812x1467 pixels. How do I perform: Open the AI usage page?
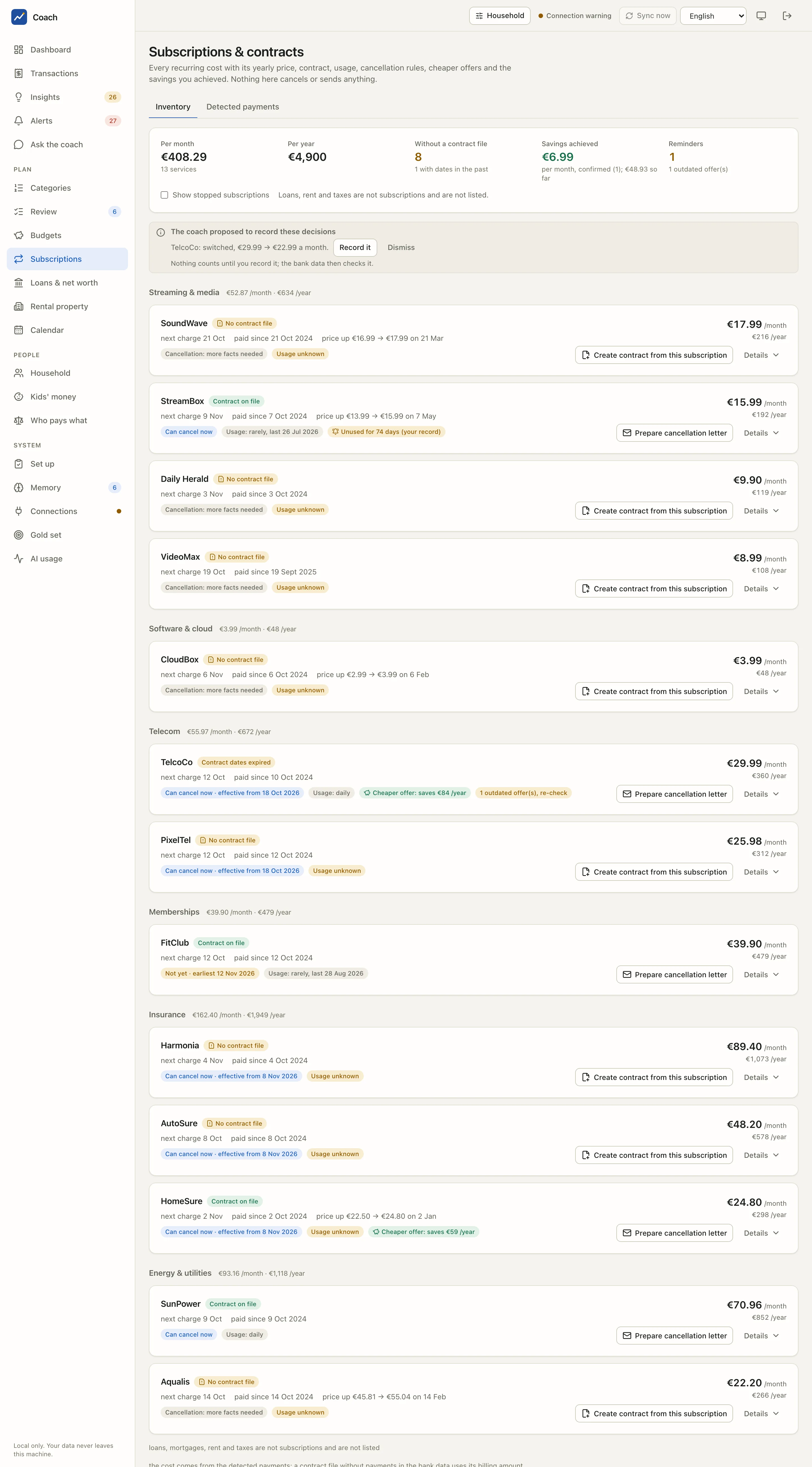point(67,559)
